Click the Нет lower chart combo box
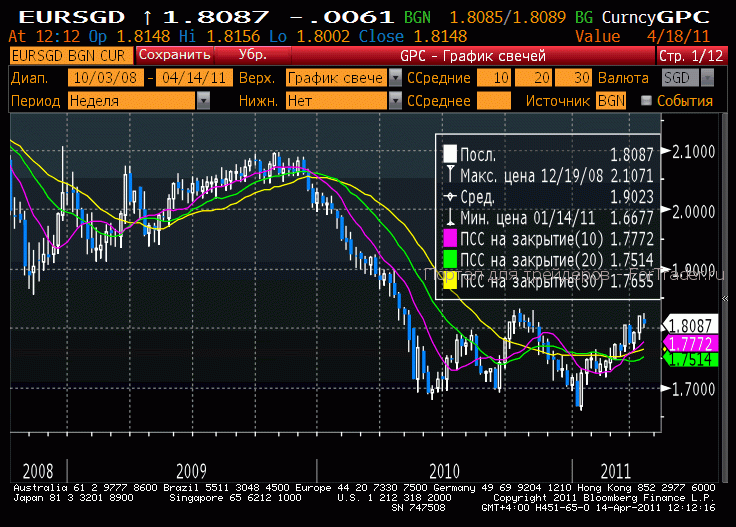This screenshot has width=736, height=527. [x=337, y=101]
